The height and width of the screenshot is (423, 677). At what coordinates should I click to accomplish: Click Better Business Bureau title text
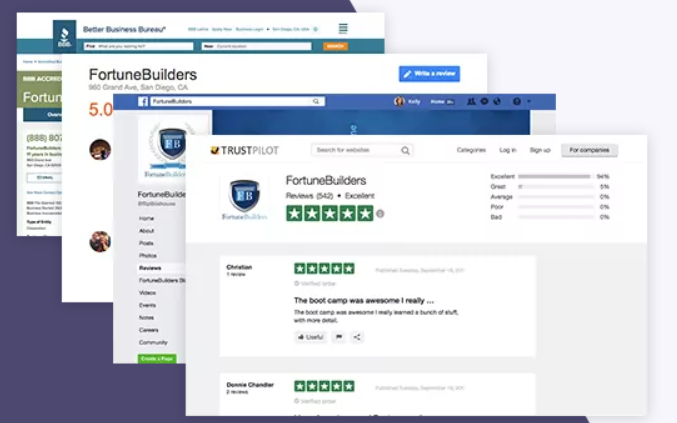tap(124, 29)
